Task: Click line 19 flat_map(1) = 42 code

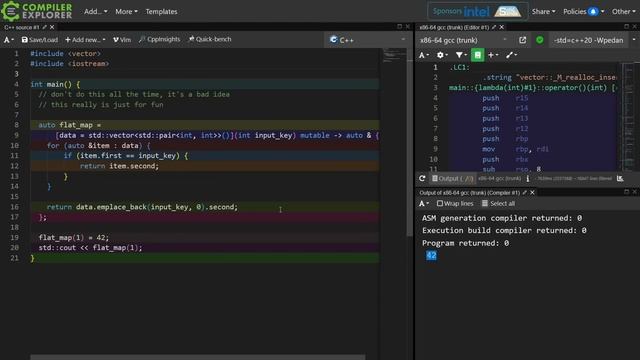Action: point(73,238)
